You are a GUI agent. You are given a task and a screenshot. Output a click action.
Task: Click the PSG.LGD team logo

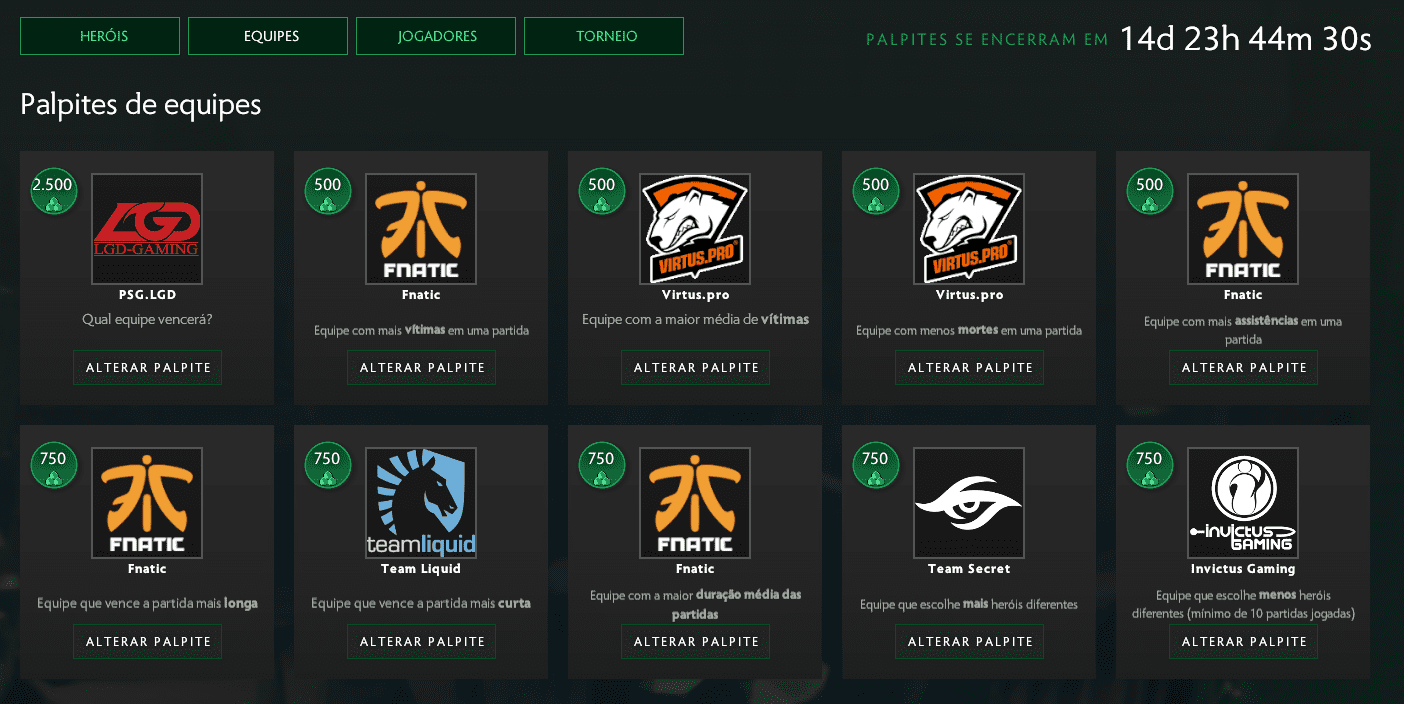(x=147, y=229)
